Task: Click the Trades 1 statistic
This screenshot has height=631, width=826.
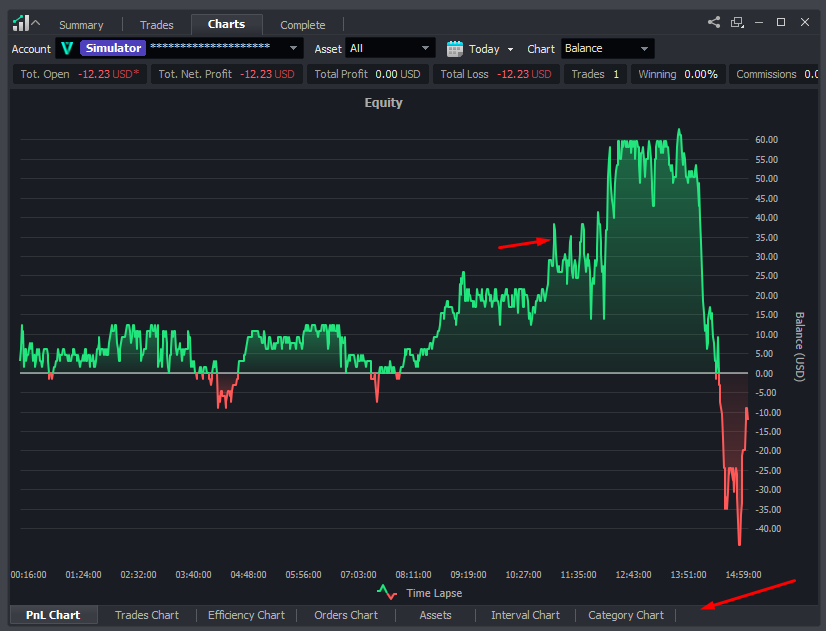Action: 595,74
